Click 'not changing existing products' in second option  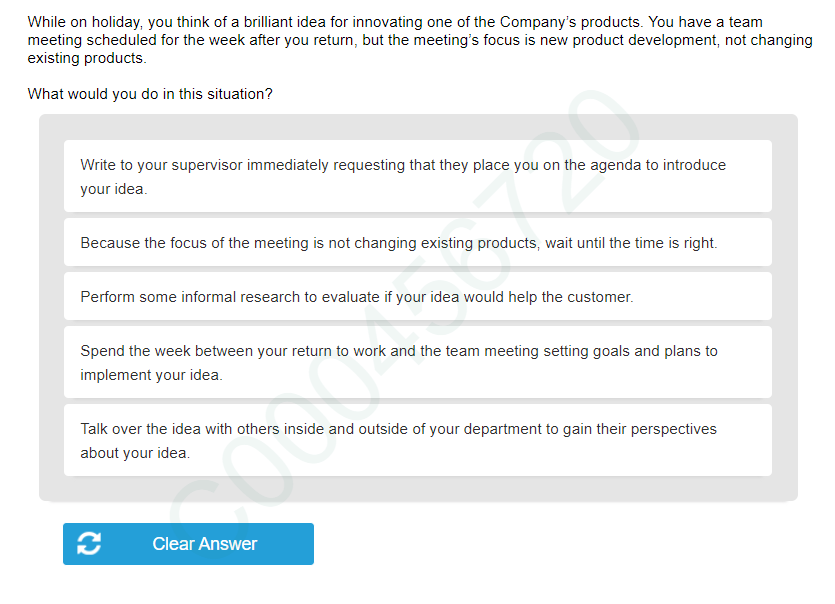point(437,243)
